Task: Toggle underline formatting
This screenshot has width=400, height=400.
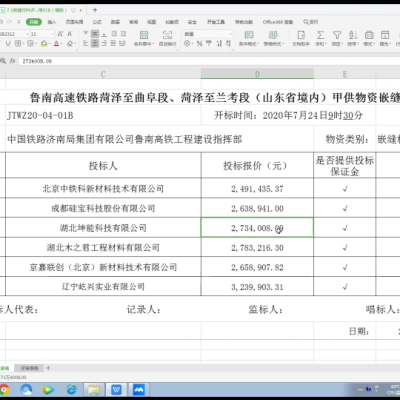Action: [x=8, y=43]
